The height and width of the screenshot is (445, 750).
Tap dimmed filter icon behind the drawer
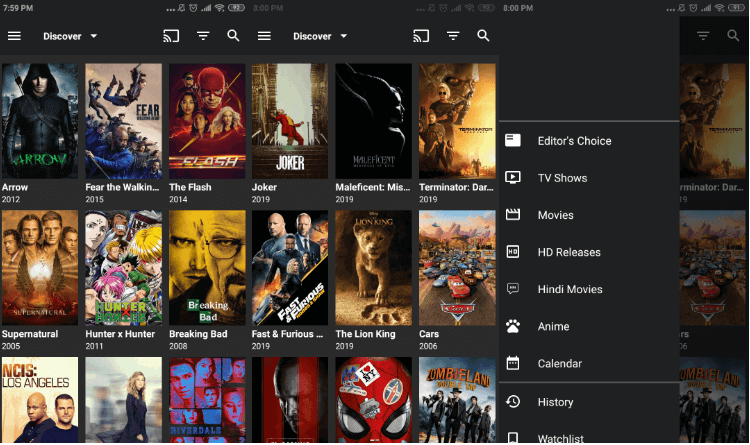(x=703, y=36)
